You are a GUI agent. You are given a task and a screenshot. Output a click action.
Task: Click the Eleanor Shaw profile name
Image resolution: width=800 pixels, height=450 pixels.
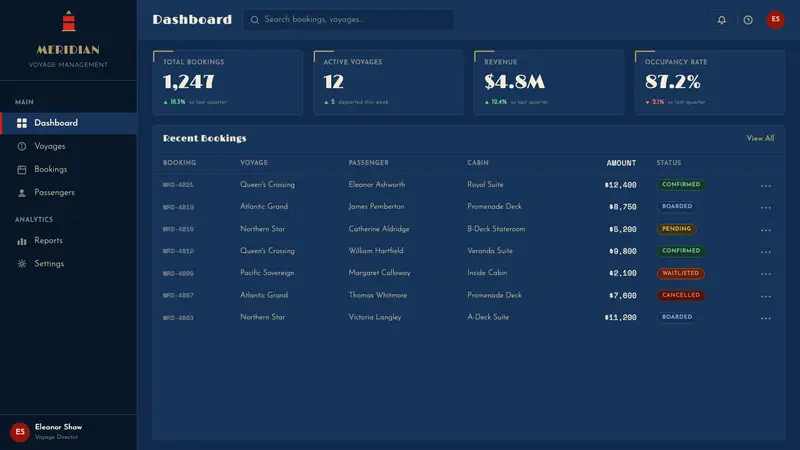click(x=58, y=427)
